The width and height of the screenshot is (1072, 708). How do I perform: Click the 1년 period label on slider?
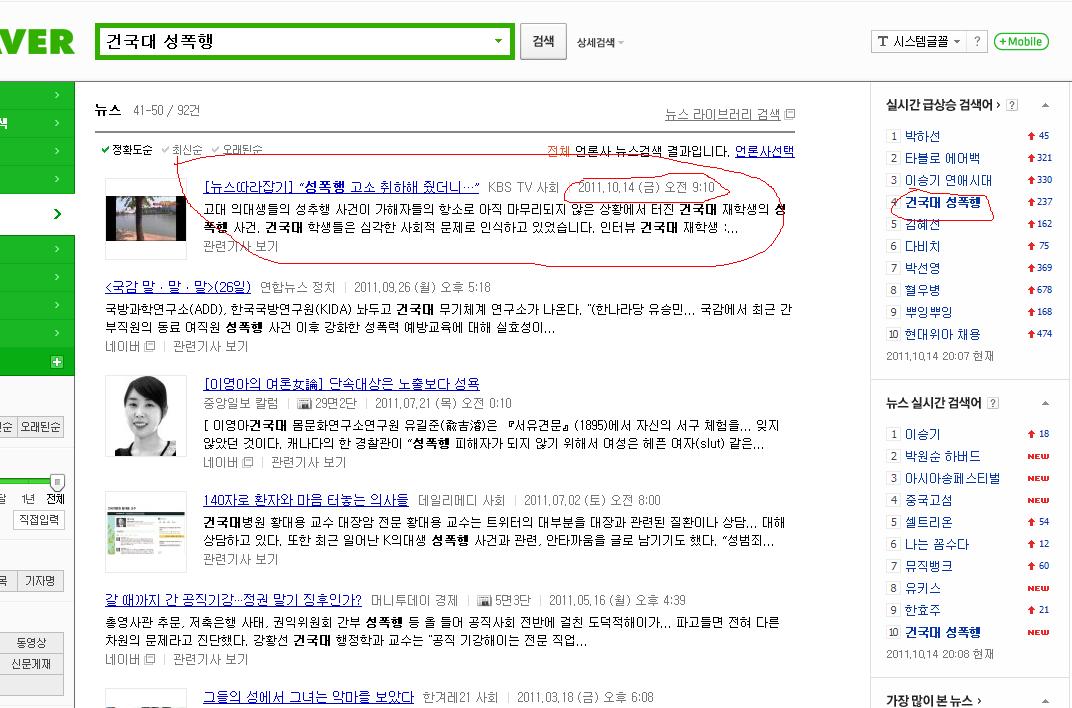(x=28, y=499)
